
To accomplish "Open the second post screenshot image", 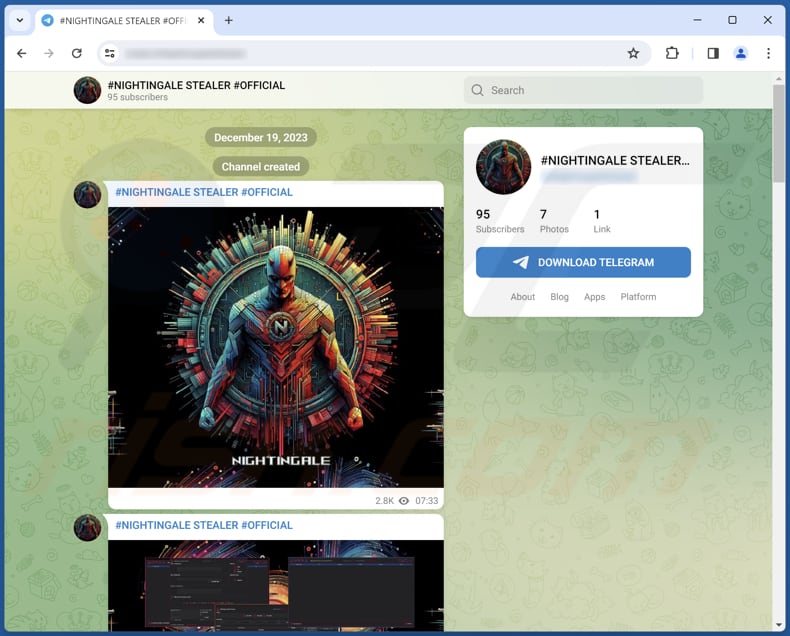I will 276,586.
